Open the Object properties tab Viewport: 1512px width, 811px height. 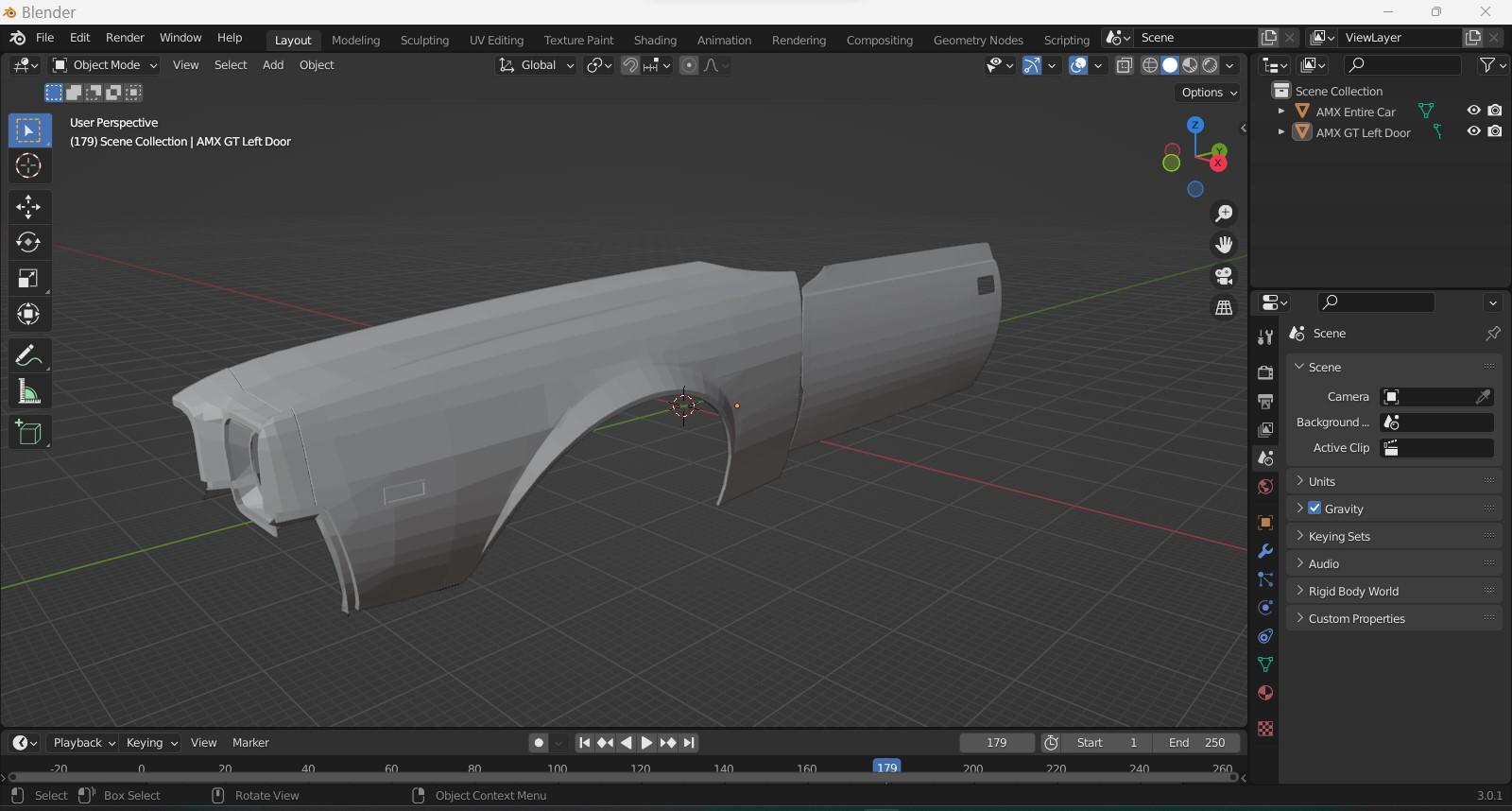tap(1265, 522)
